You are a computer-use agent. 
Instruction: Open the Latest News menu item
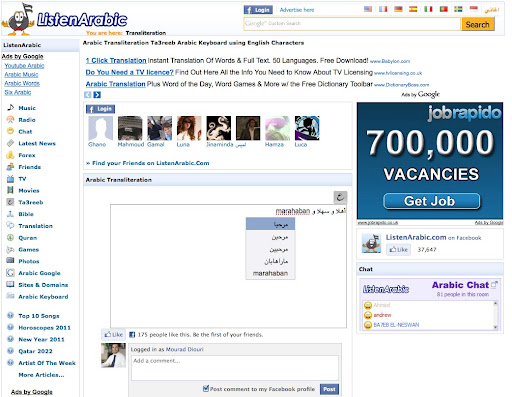coord(37,143)
